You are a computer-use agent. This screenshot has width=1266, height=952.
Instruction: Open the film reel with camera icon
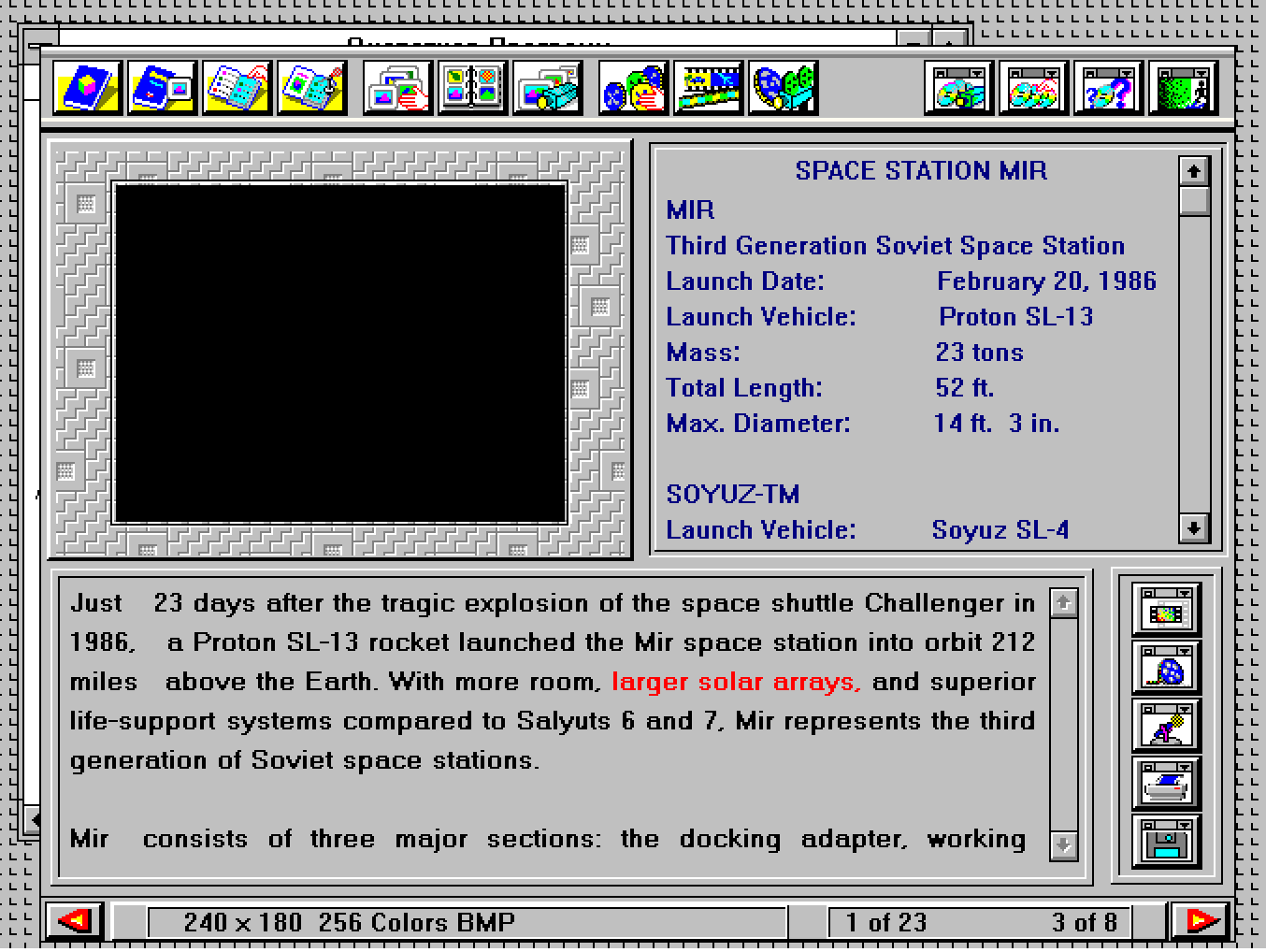pos(783,89)
